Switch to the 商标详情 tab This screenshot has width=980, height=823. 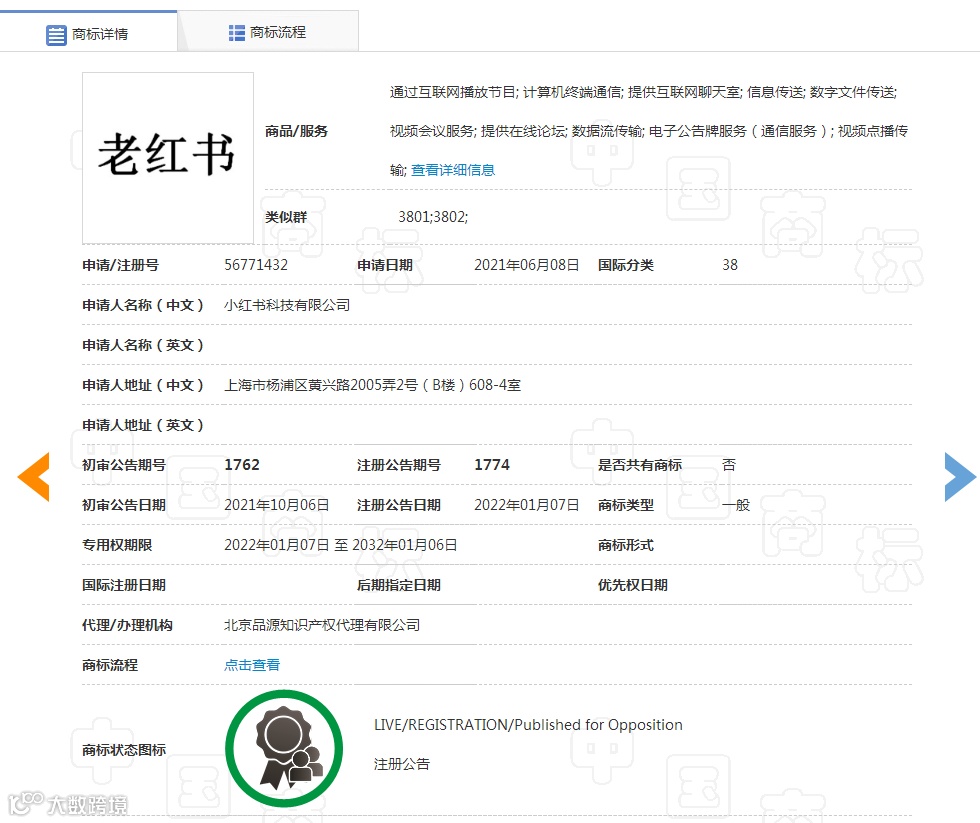[x=88, y=32]
